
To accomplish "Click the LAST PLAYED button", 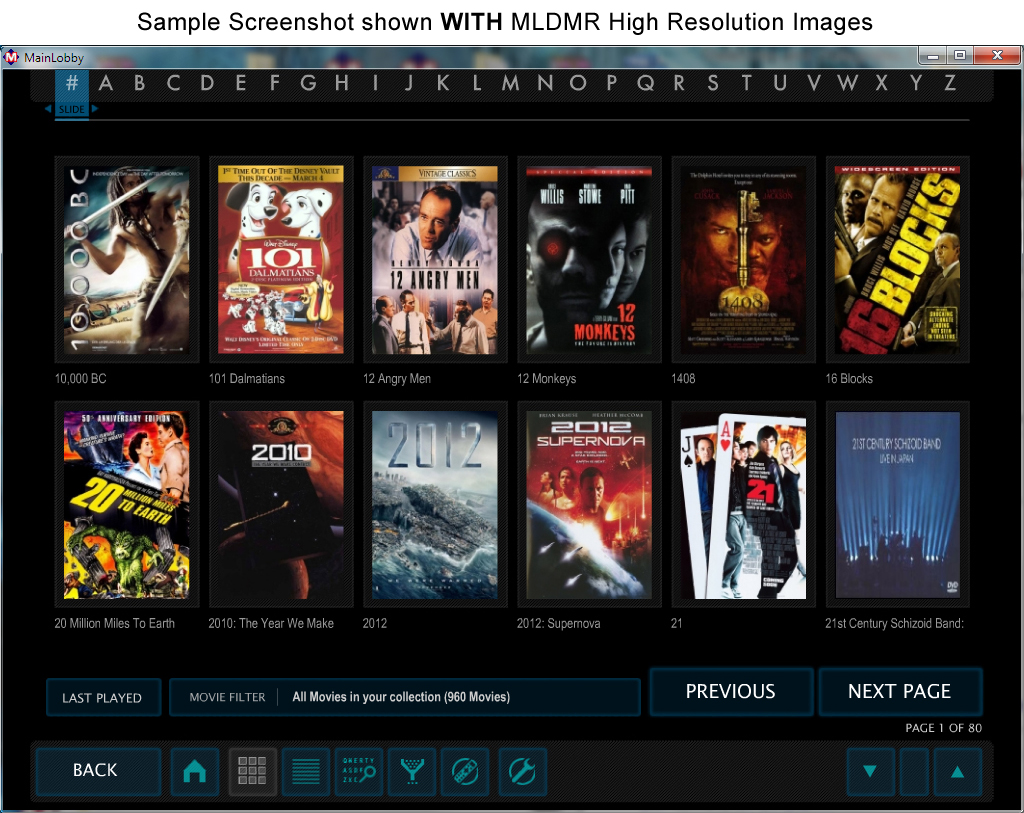I will pyautogui.click(x=103, y=697).
